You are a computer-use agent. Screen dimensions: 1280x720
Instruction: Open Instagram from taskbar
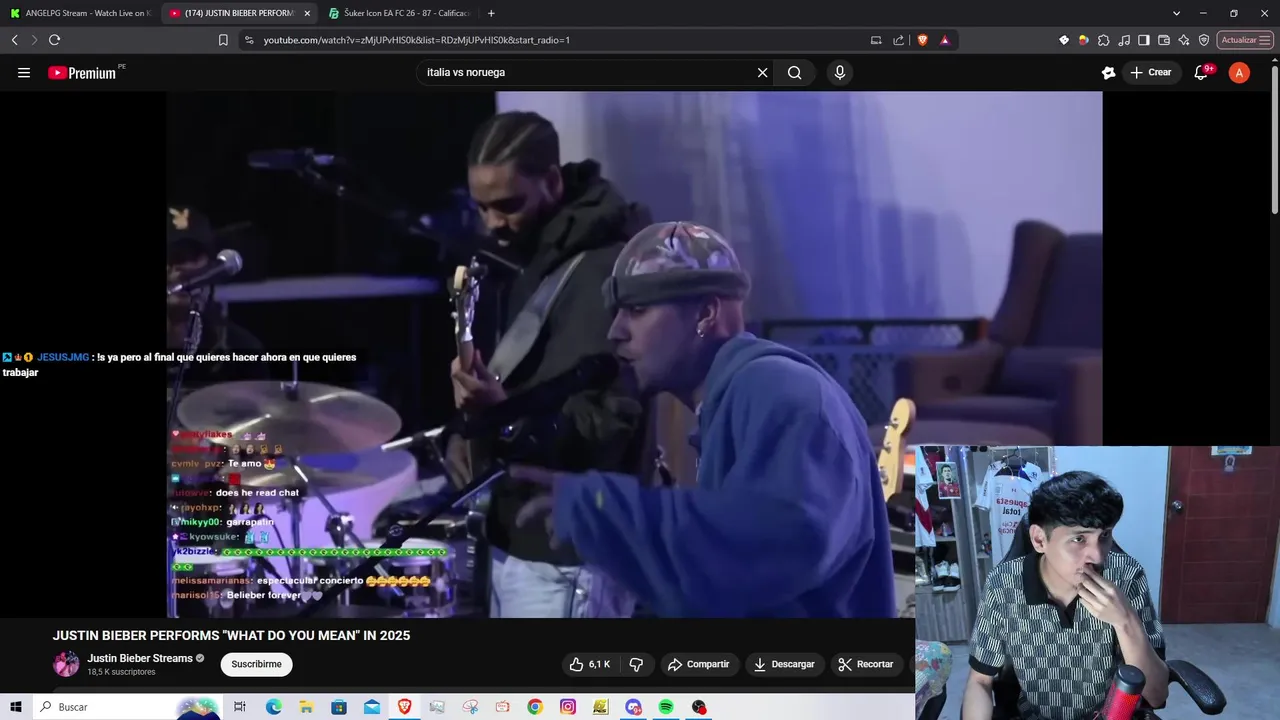pyautogui.click(x=568, y=707)
